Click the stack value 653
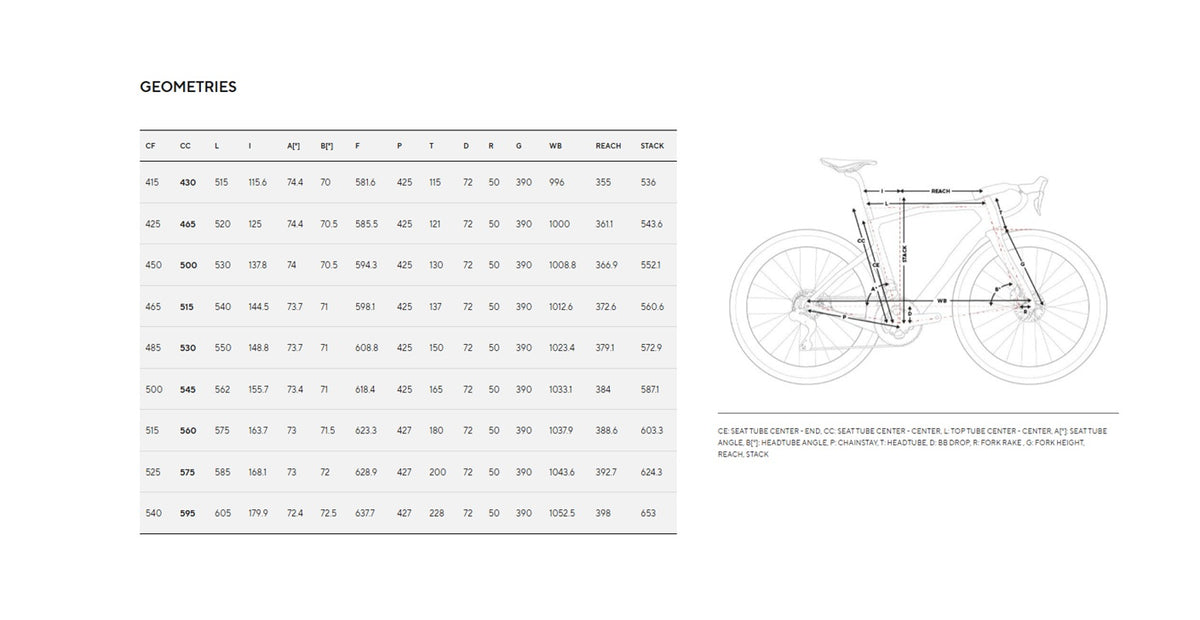The height and width of the screenshot is (620, 1200). 648,513
